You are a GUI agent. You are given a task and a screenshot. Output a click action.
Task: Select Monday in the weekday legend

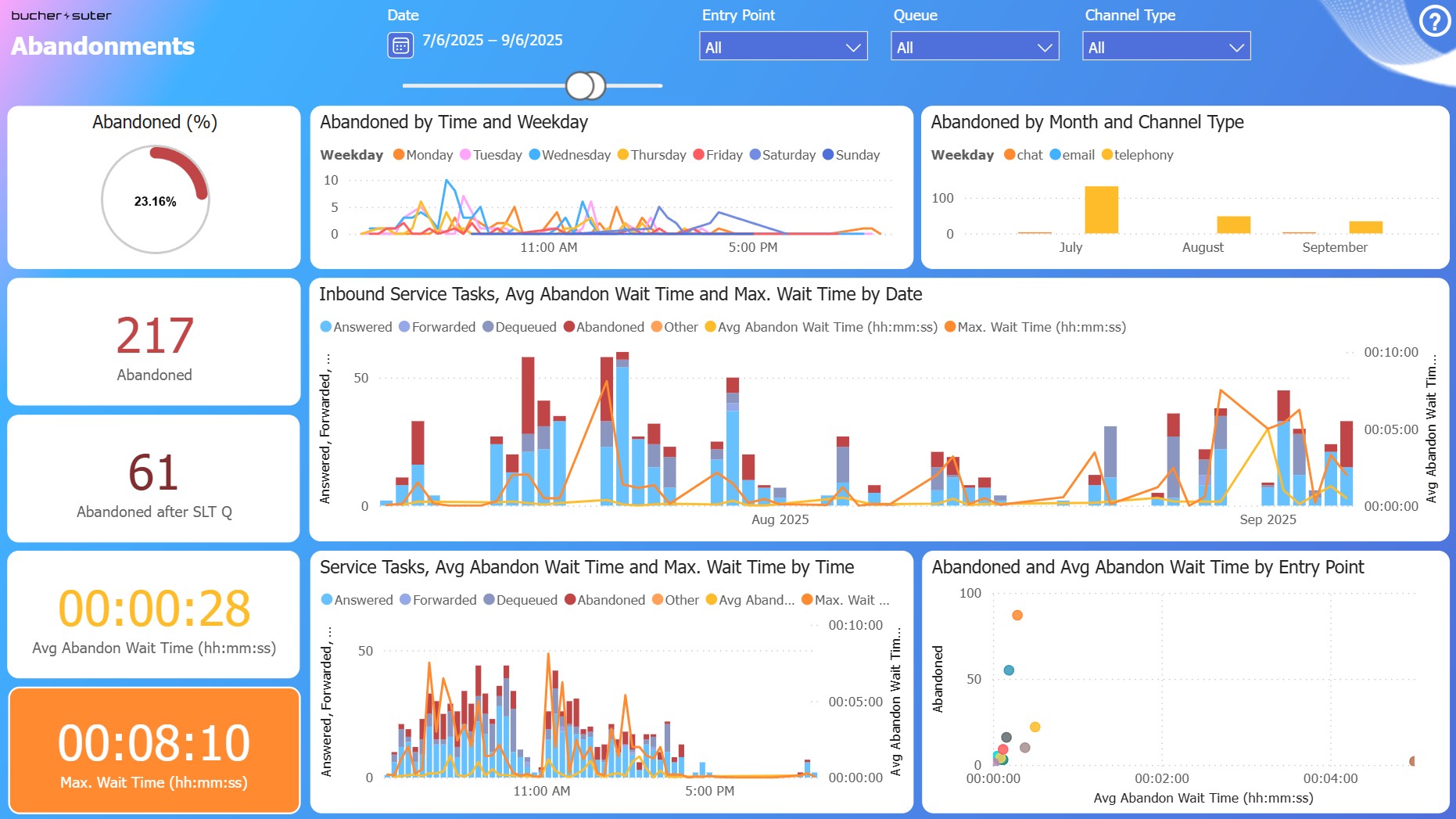tap(423, 155)
